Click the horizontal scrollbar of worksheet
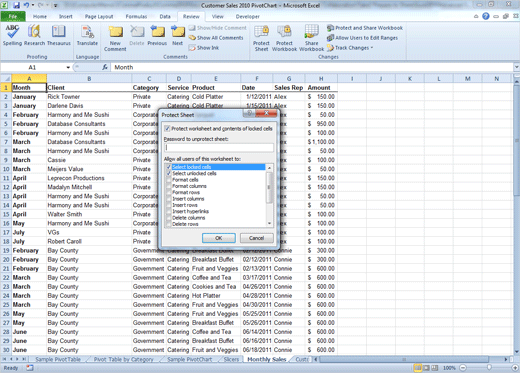Image resolution: width=520 pixels, height=373 pixels. (404, 359)
